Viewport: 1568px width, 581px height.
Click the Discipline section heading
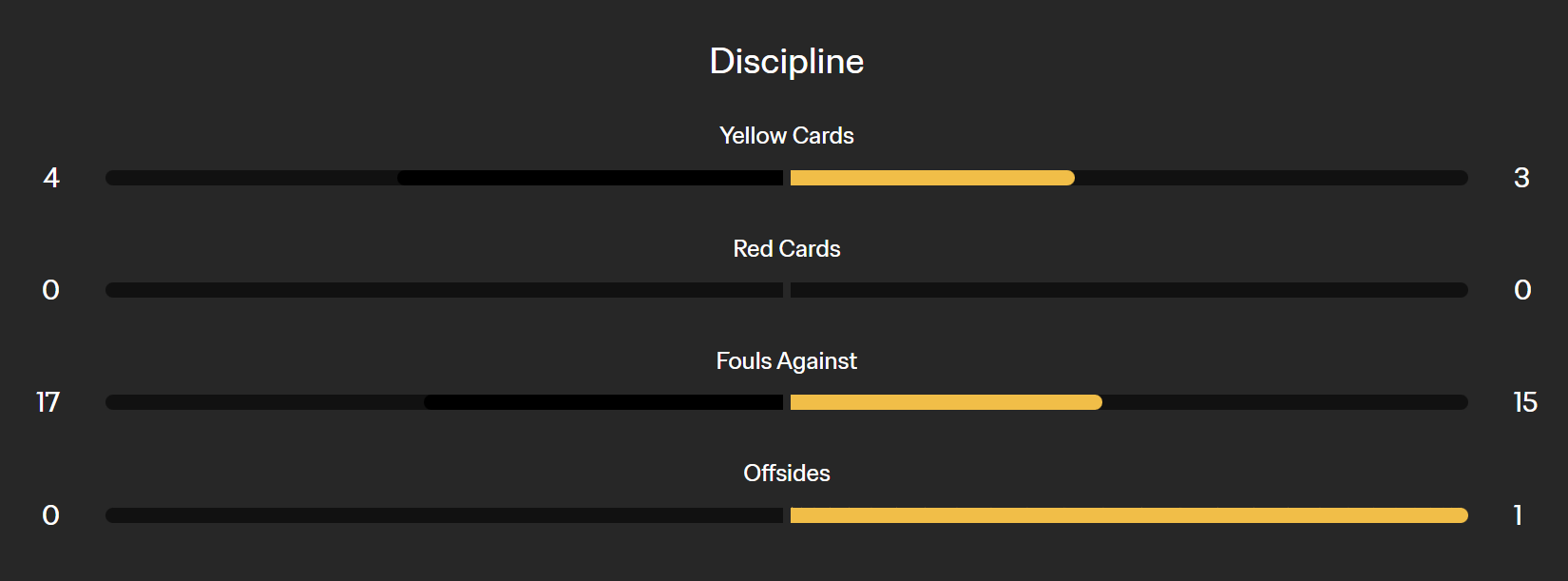coord(786,62)
